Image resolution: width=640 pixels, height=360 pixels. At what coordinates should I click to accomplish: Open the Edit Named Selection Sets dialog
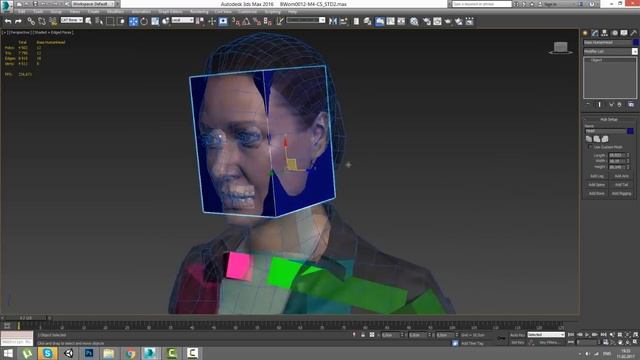tap(280, 21)
